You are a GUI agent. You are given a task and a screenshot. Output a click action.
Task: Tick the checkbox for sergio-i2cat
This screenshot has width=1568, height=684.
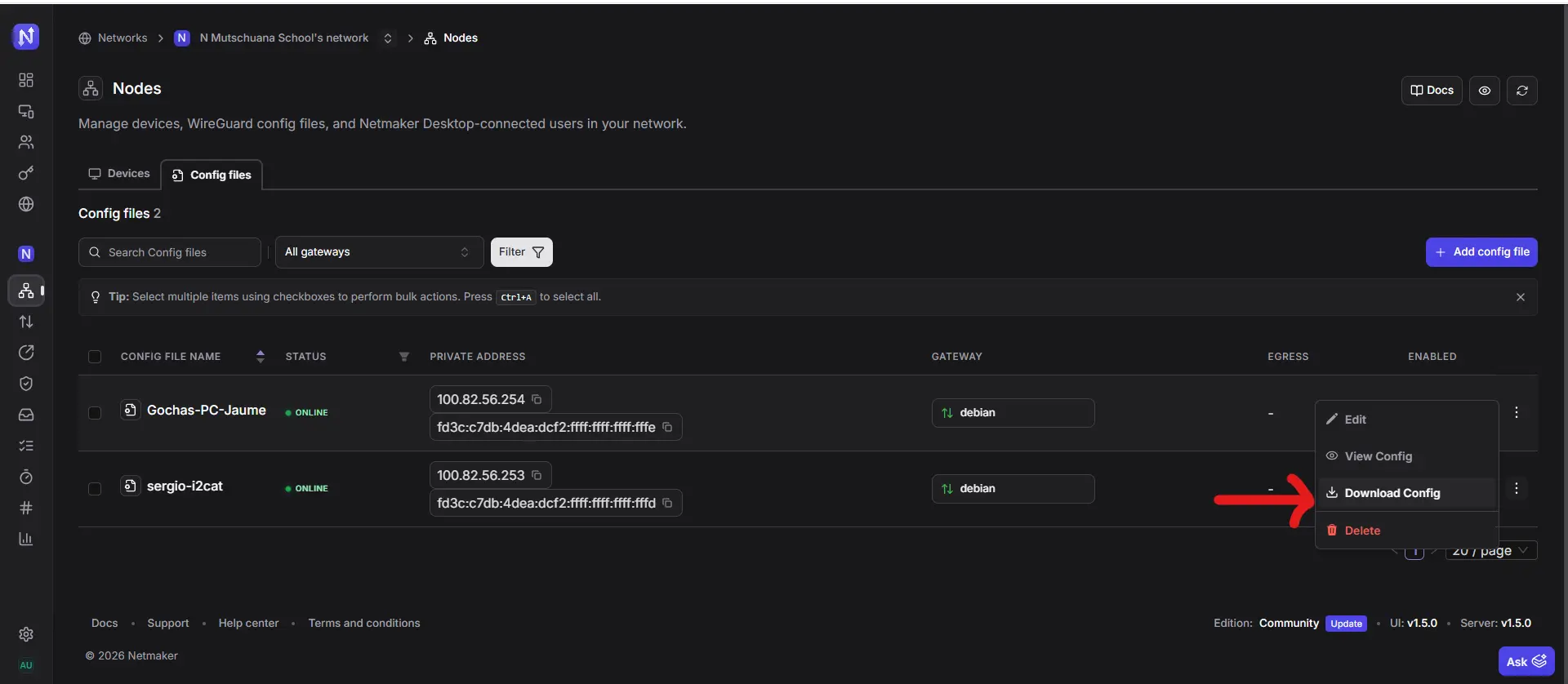point(95,489)
